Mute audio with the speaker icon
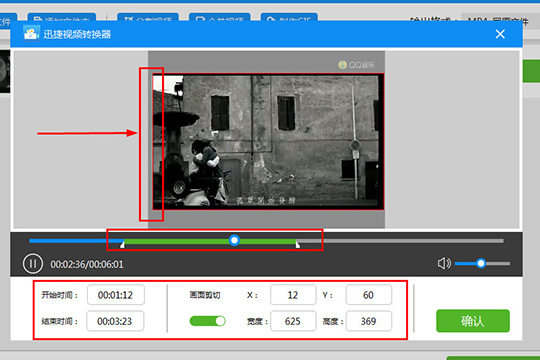540x360 pixels. pos(444,264)
